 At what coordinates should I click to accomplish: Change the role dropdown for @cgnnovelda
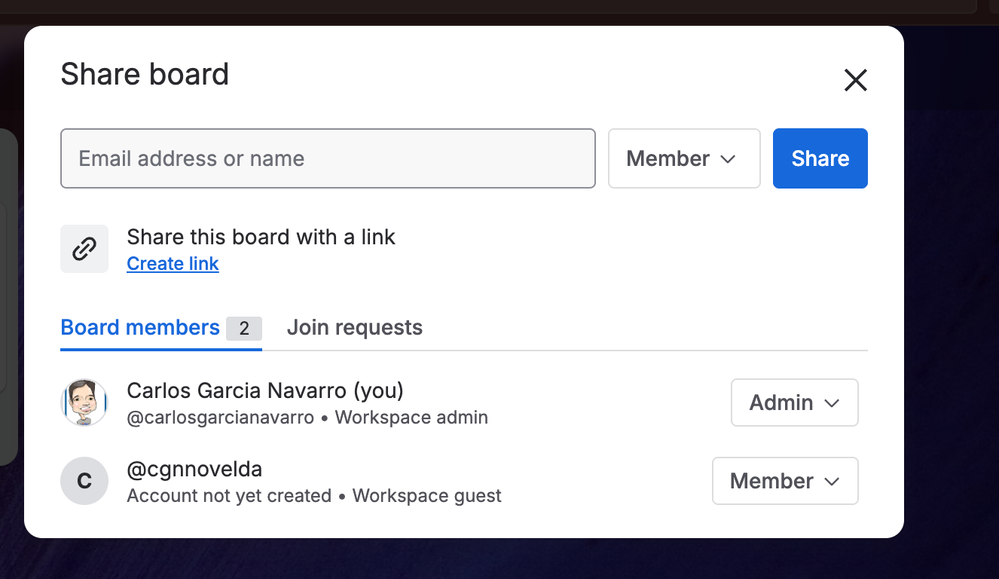[x=785, y=481]
